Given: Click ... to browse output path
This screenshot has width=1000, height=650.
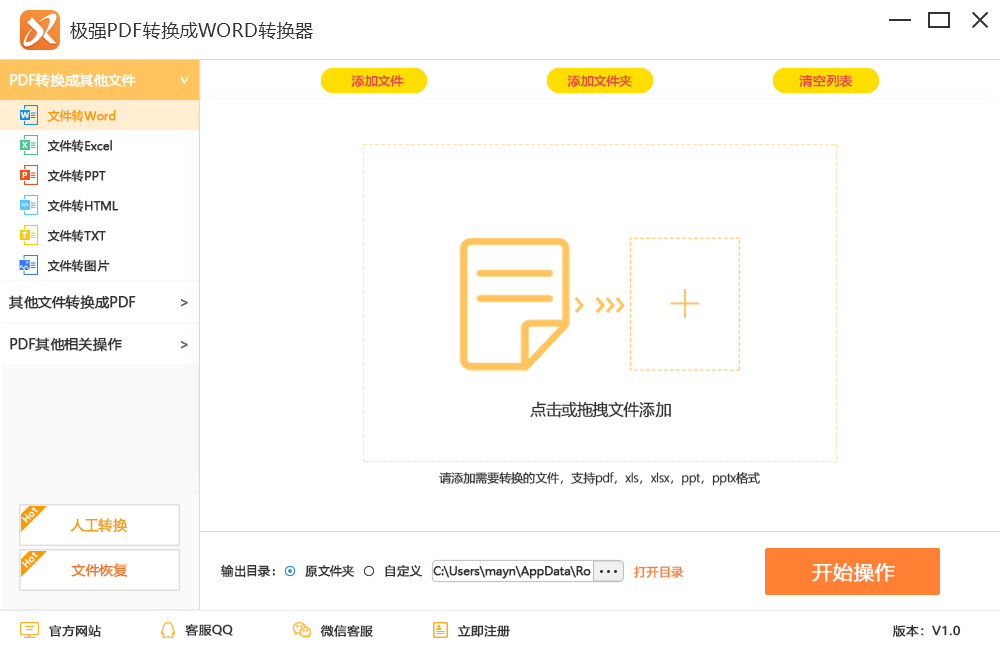Looking at the screenshot, I should [608, 571].
